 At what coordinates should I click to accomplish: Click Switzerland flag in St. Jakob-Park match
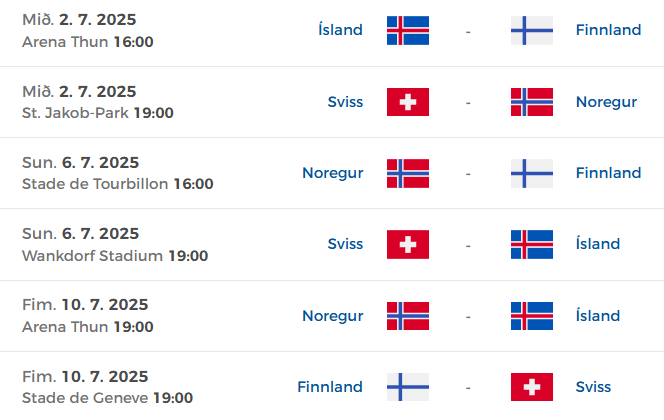(408, 102)
